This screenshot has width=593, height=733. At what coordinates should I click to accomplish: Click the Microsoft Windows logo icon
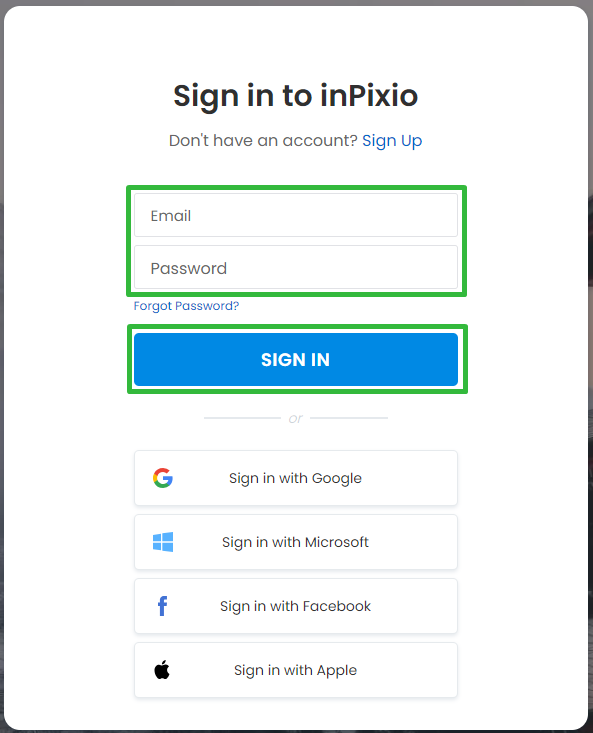click(x=163, y=542)
